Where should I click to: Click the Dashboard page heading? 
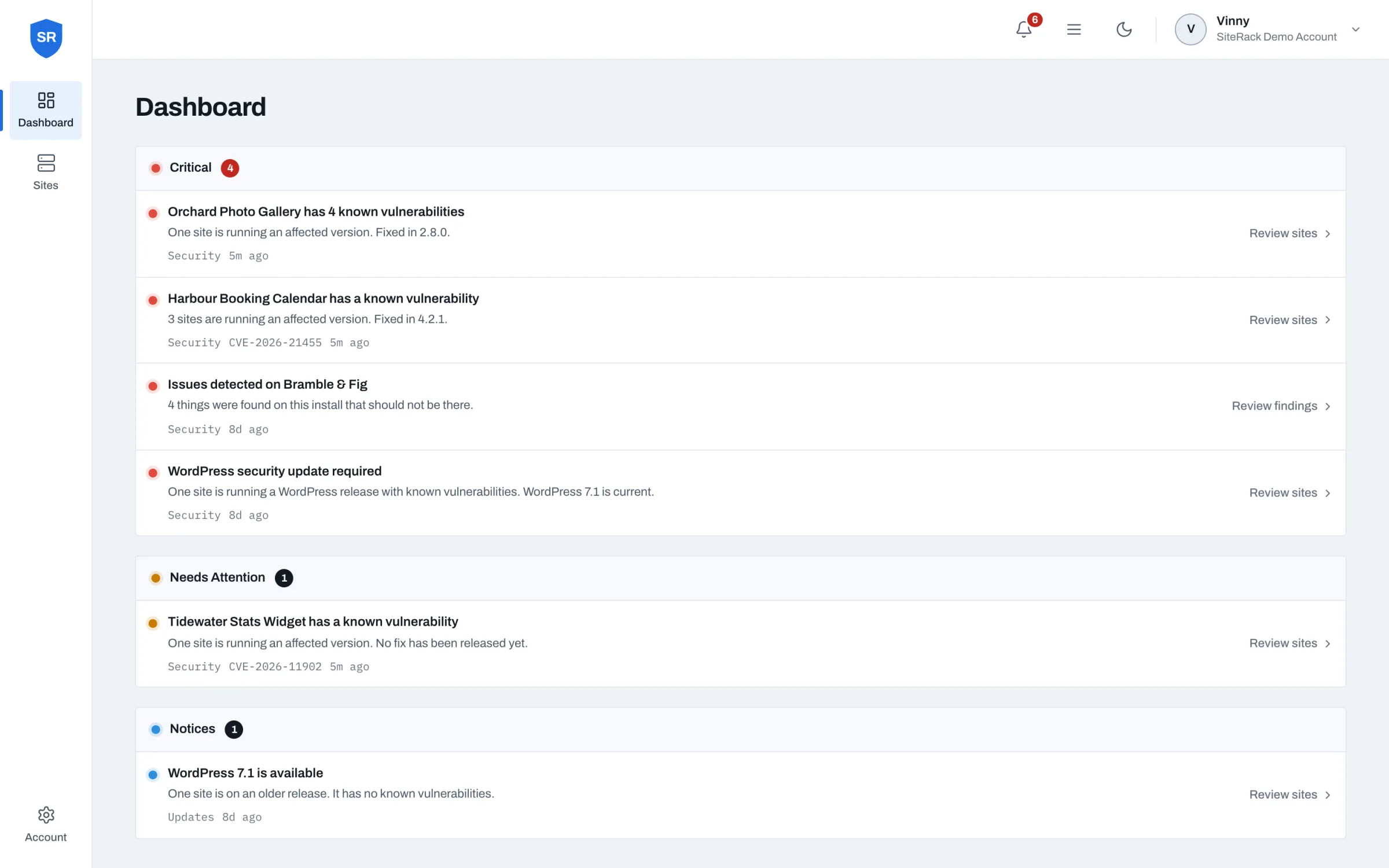coord(201,107)
